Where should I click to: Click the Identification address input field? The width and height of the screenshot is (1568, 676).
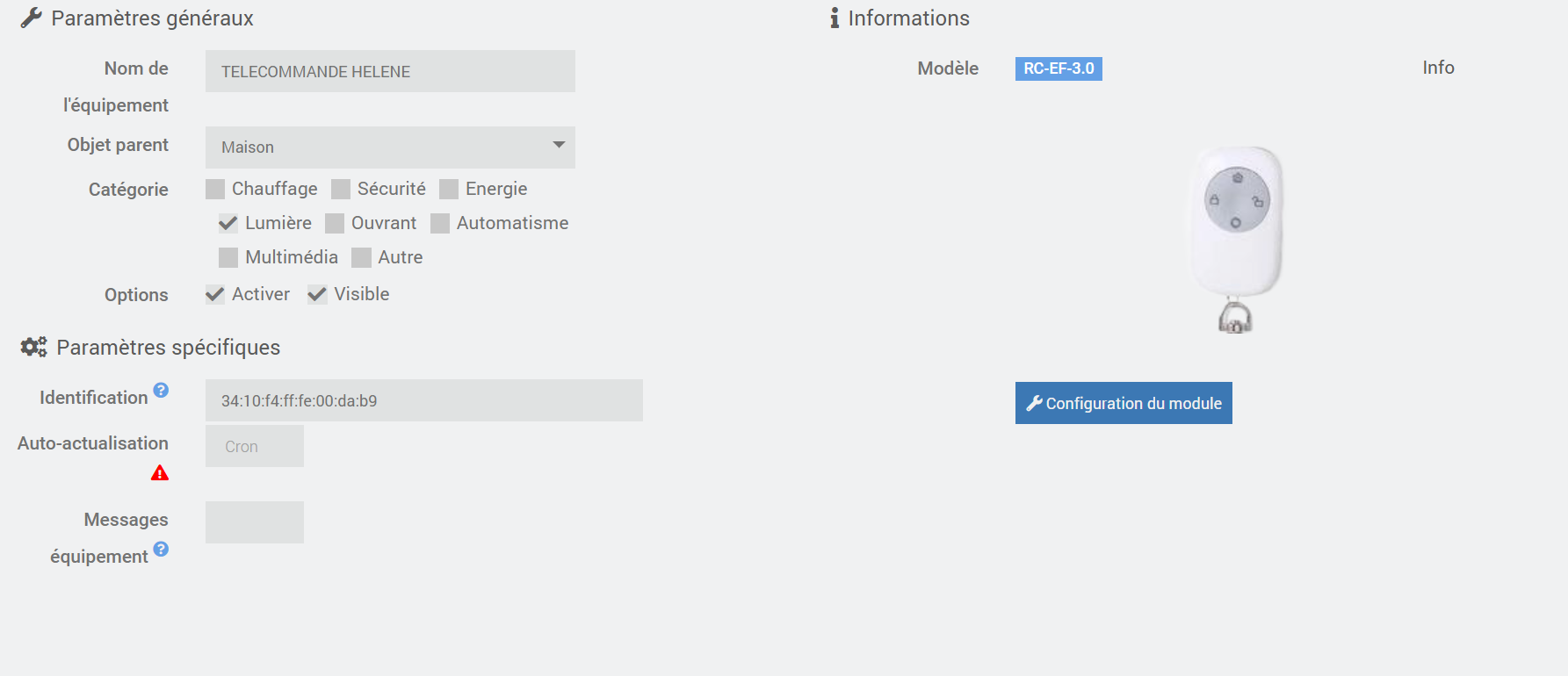423,400
